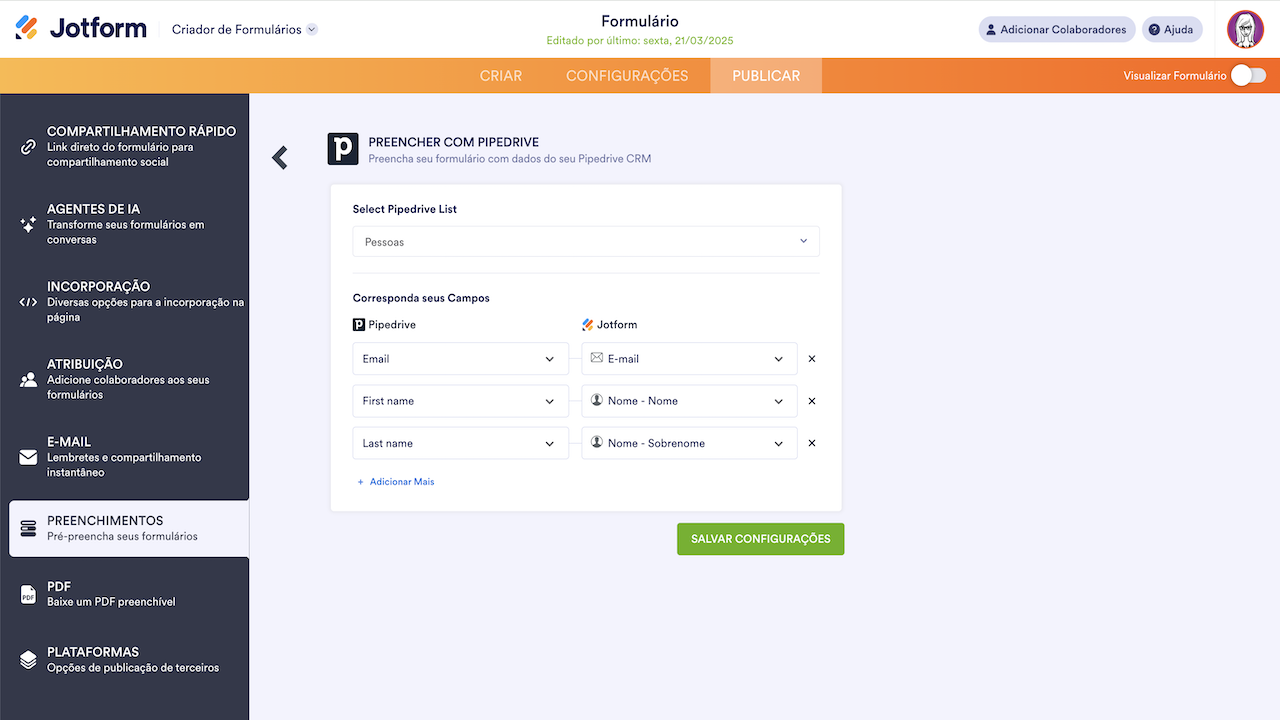Expand the Criador de Formulários chevron
Viewport: 1280px width, 720px height.
(311, 29)
